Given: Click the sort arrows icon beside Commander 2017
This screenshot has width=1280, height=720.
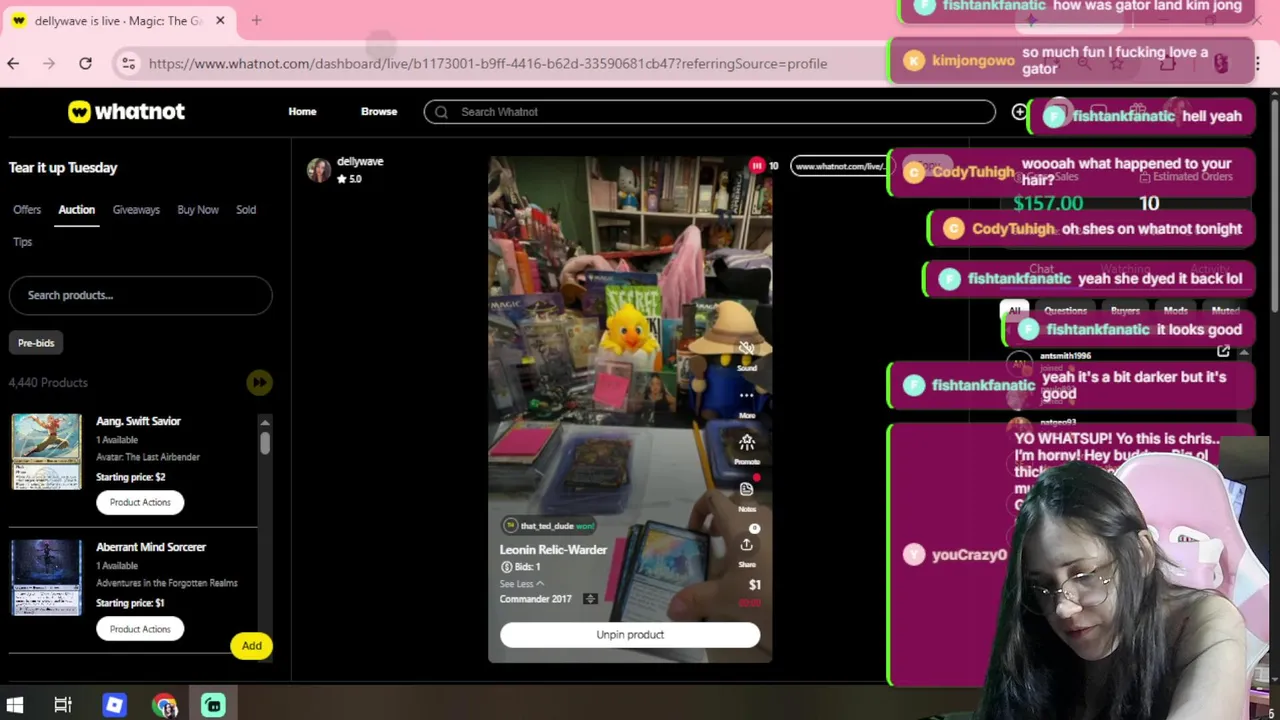Looking at the screenshot, I should 590,599.
